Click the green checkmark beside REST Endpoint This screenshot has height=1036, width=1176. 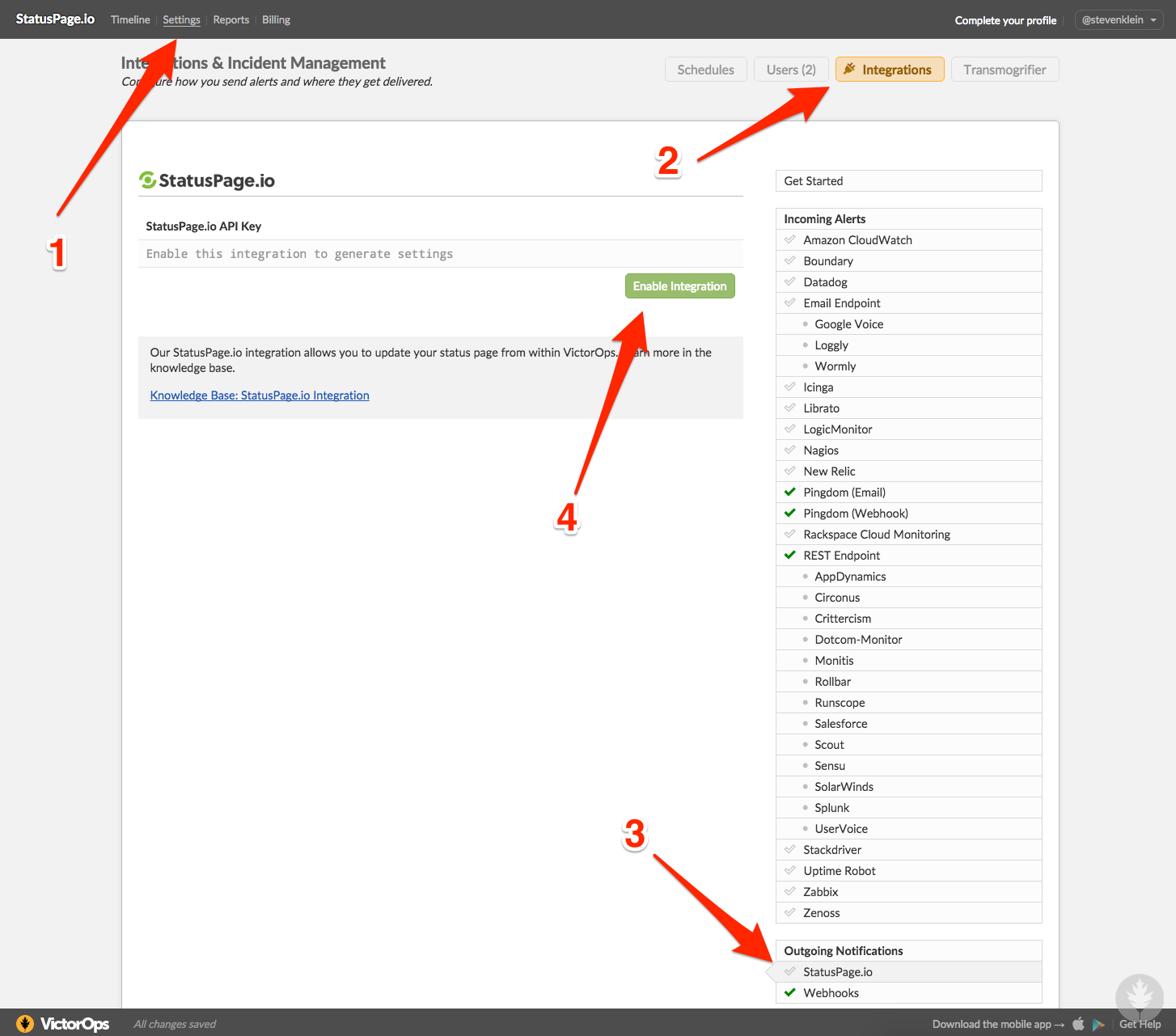(790, 555)
